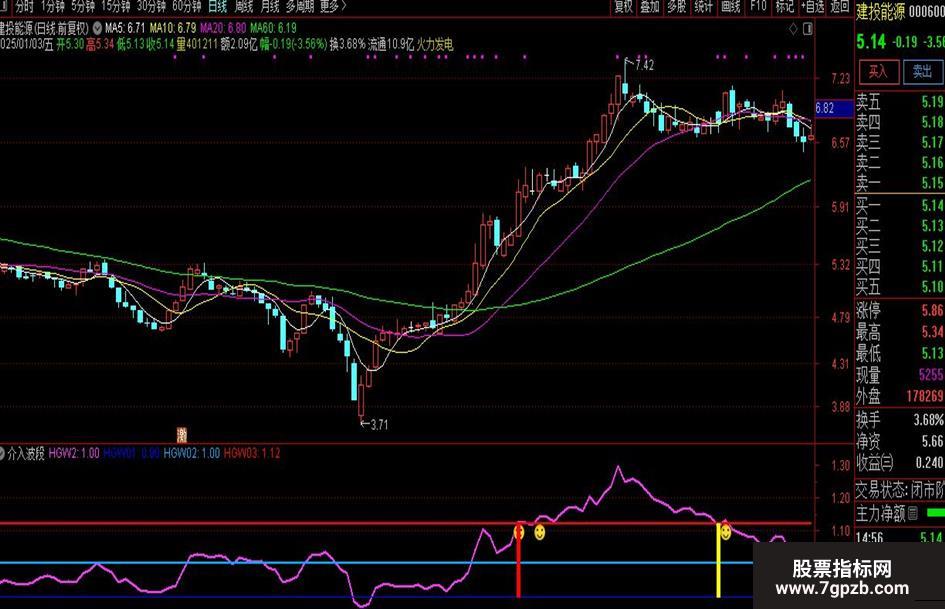945x609 pixels.
Task: Click the diamond icon above the chart
Action: click(793, 29)
